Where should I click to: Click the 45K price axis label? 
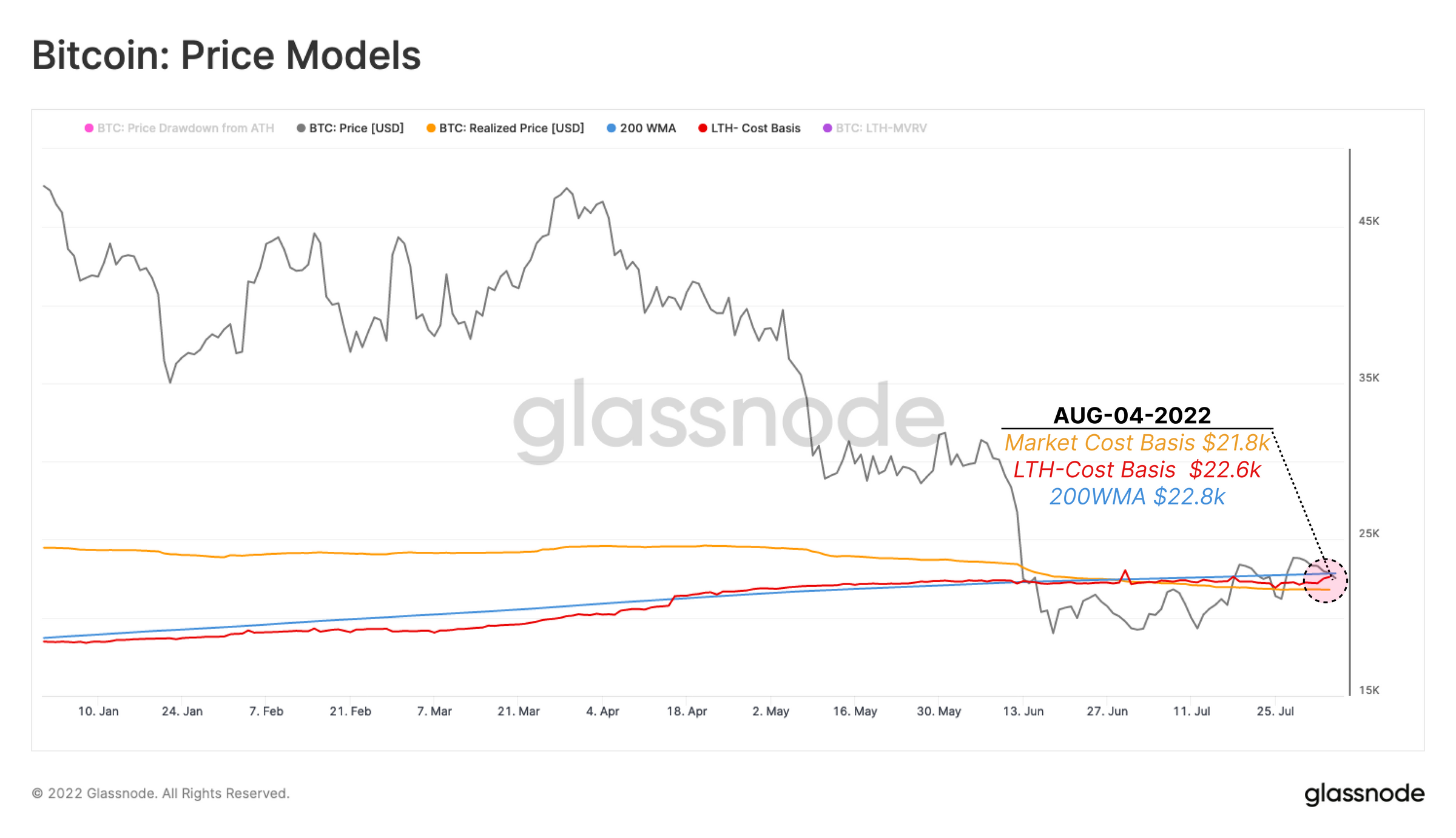(1369, 221)
